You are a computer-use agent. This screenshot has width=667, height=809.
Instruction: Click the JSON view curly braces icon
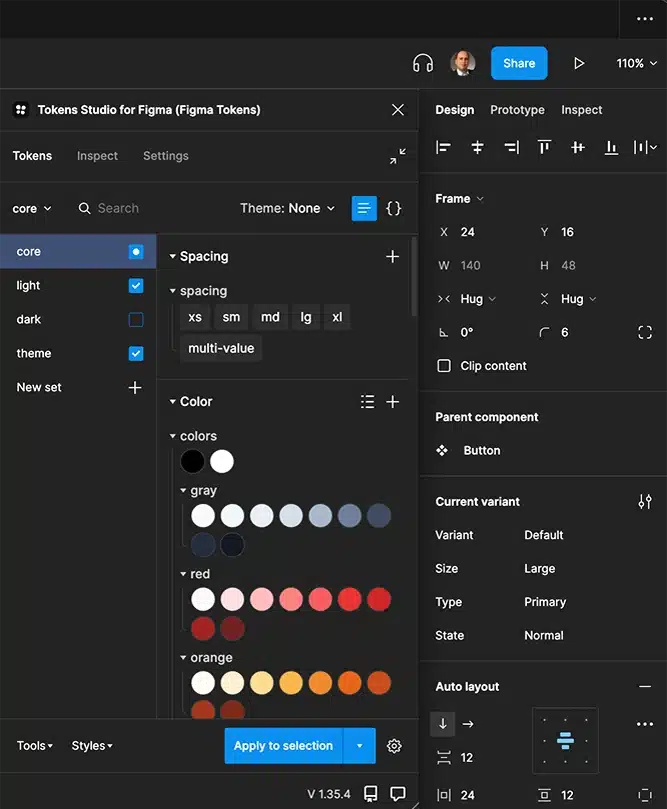394,208
